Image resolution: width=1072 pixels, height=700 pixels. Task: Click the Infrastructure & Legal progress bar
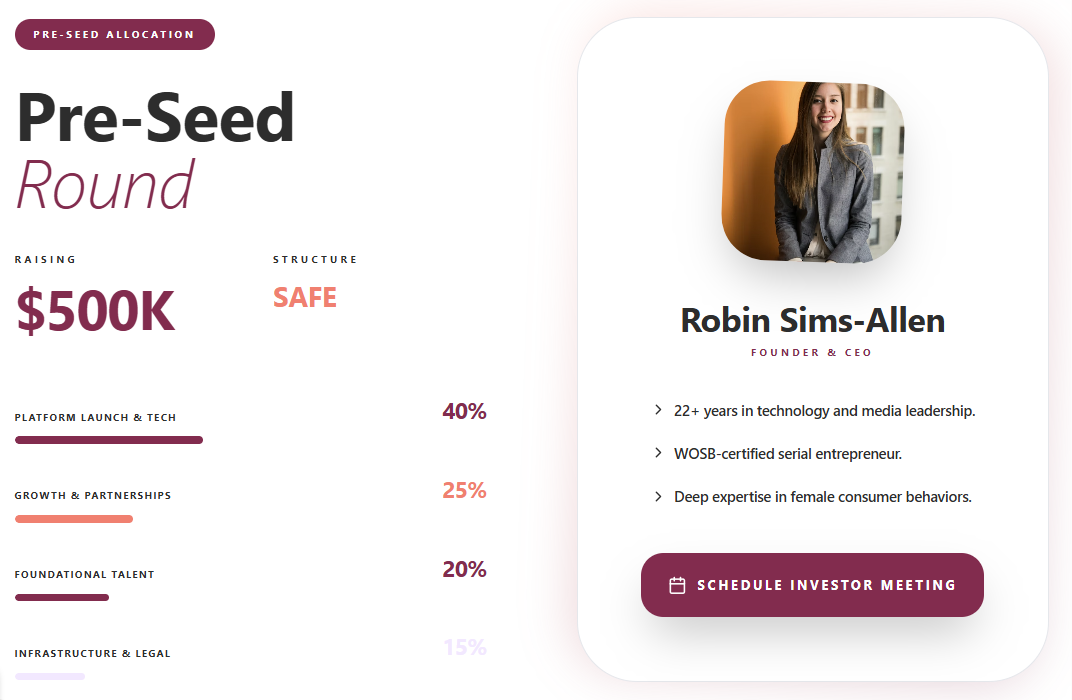pyautogui.click(x=50, y=677)
